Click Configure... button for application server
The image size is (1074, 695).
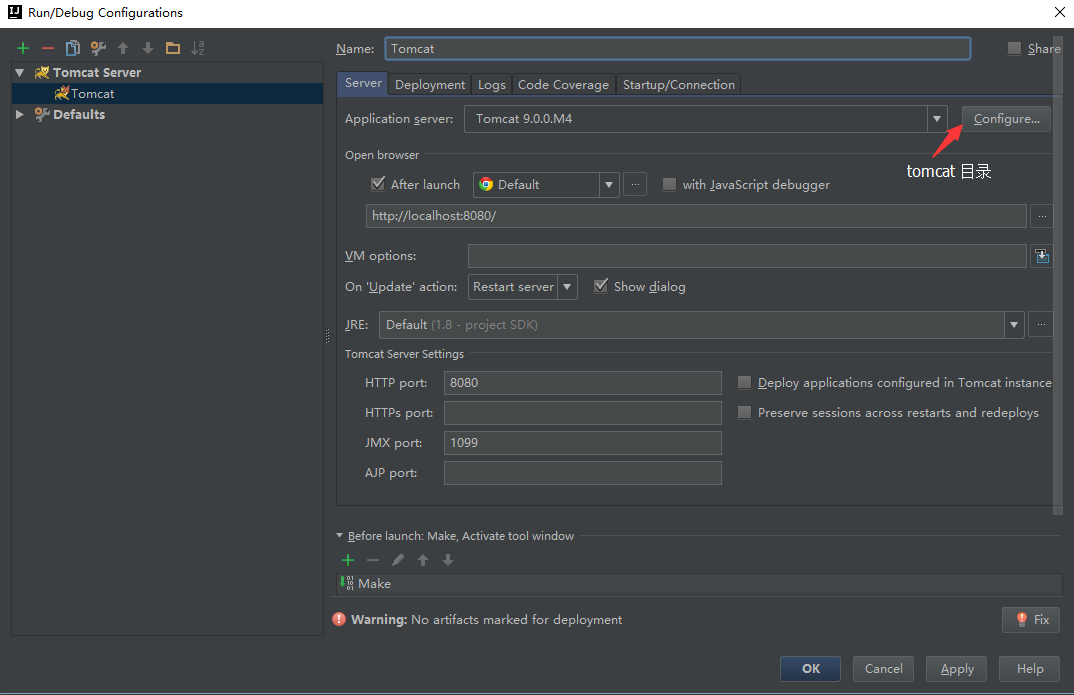1006,118
